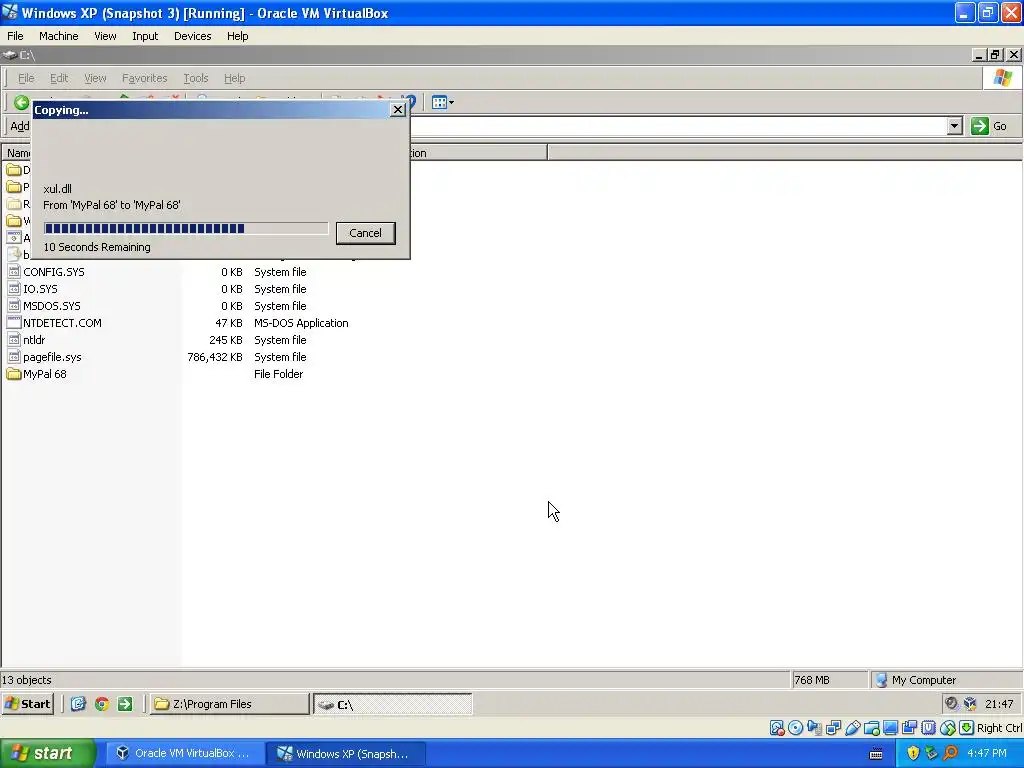The height and width of the screenshot is (768, 1024).
Task: Close the Copying dialog with its X
Action: [398, 110]
